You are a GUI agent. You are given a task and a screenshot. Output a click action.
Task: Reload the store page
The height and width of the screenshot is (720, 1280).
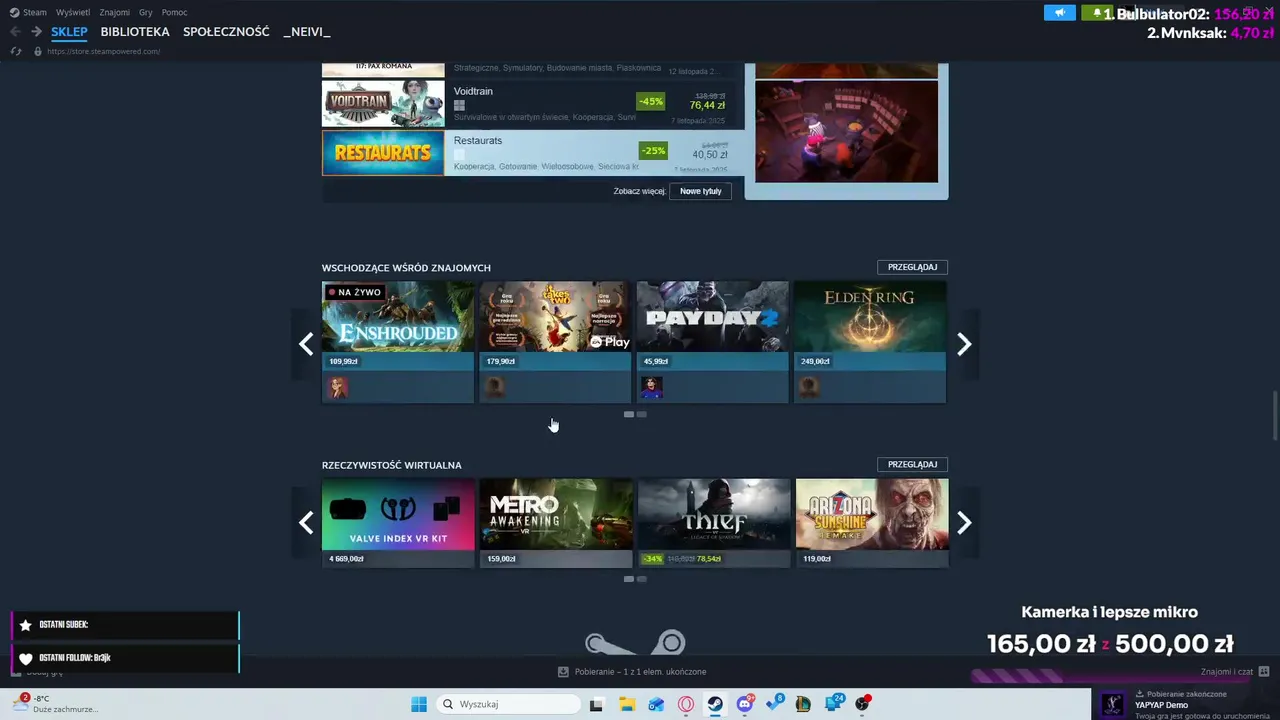click(16, 51)
